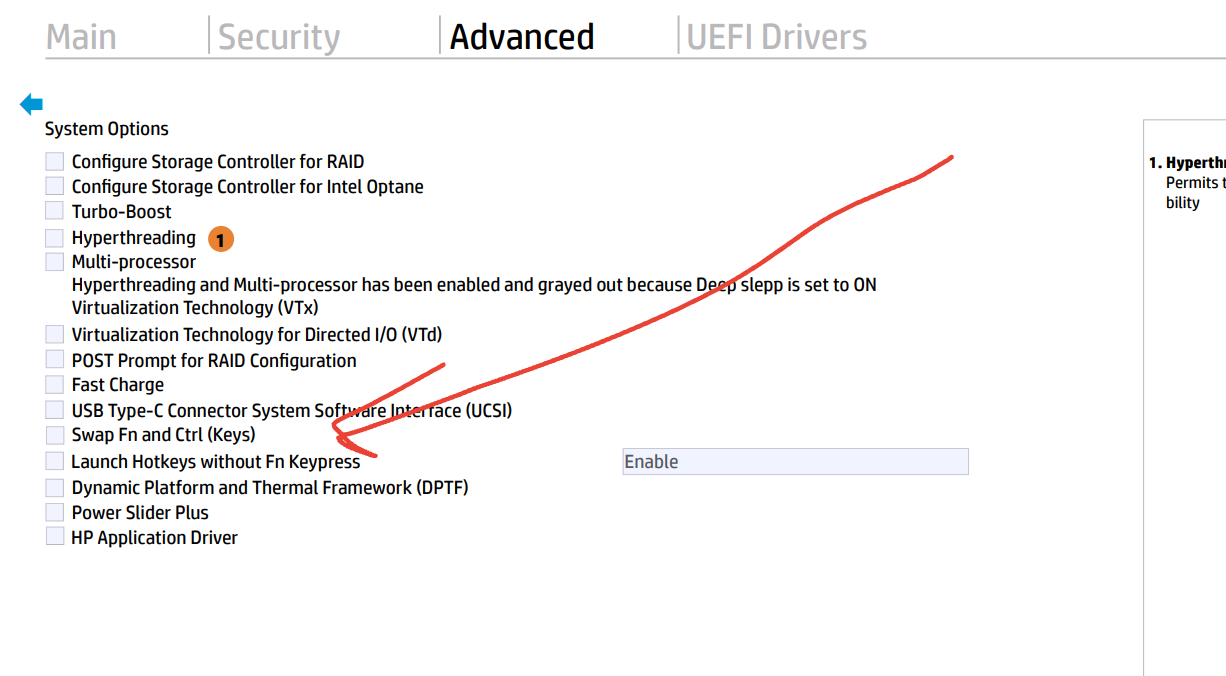Image resolution: width=1226 pixels, height=676 pixels.
Task: Click the blue back arrow icon
Action: 32,103
